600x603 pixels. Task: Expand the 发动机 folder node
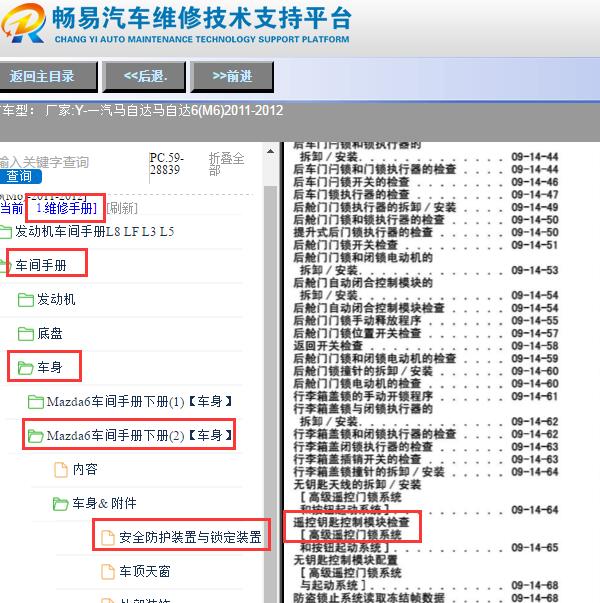coord(56,300)
